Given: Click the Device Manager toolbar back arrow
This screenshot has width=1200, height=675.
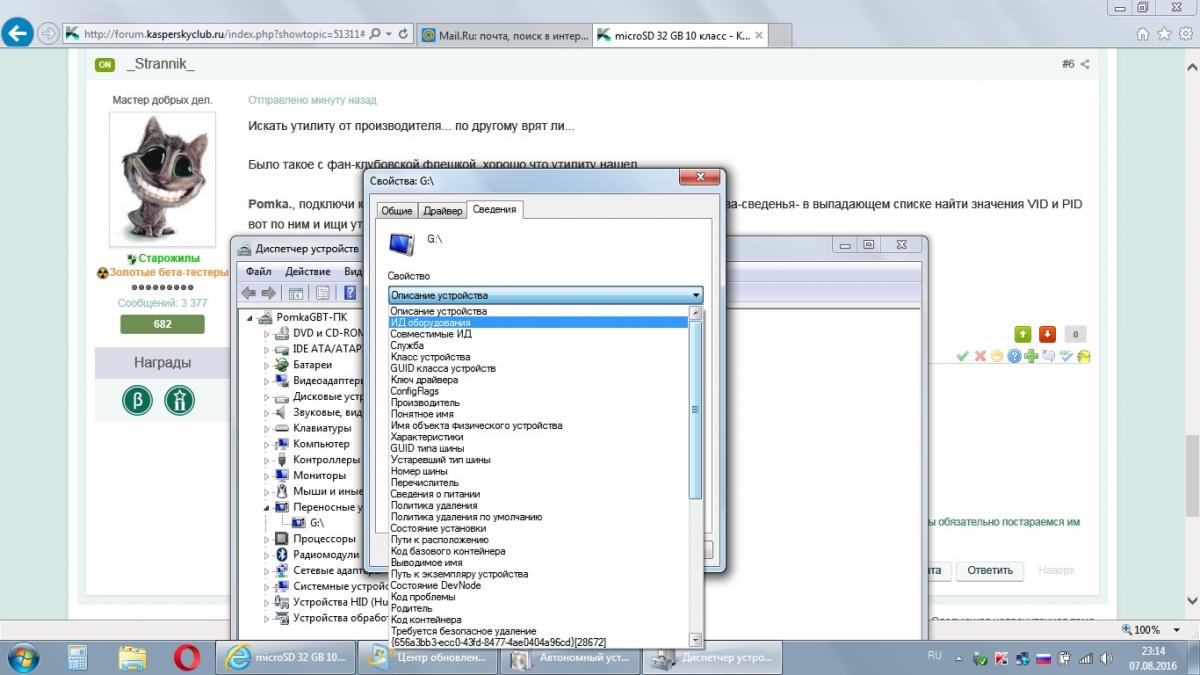Looking at the screenshot, I should click(x=249, y=293).
